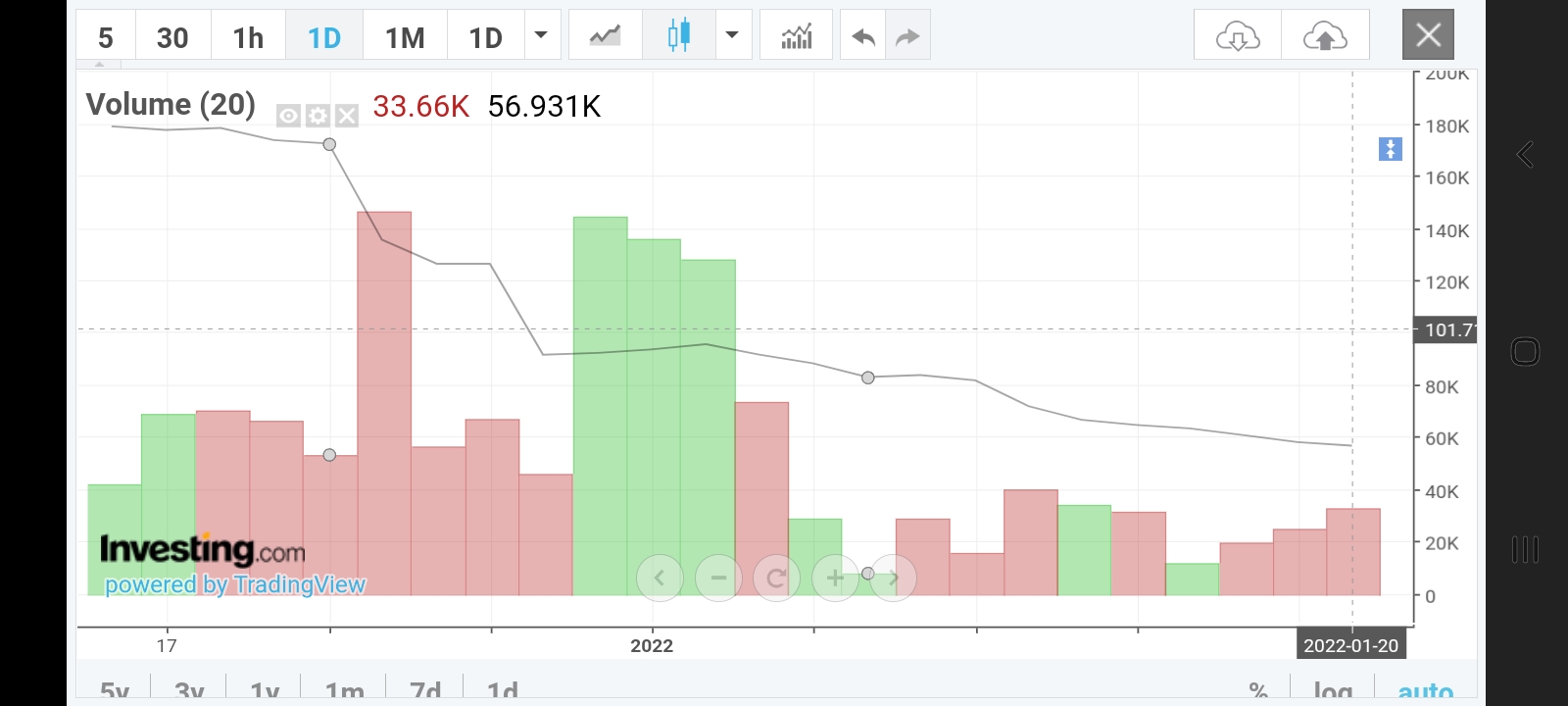Select the 1h interval tab

[248, 37]
